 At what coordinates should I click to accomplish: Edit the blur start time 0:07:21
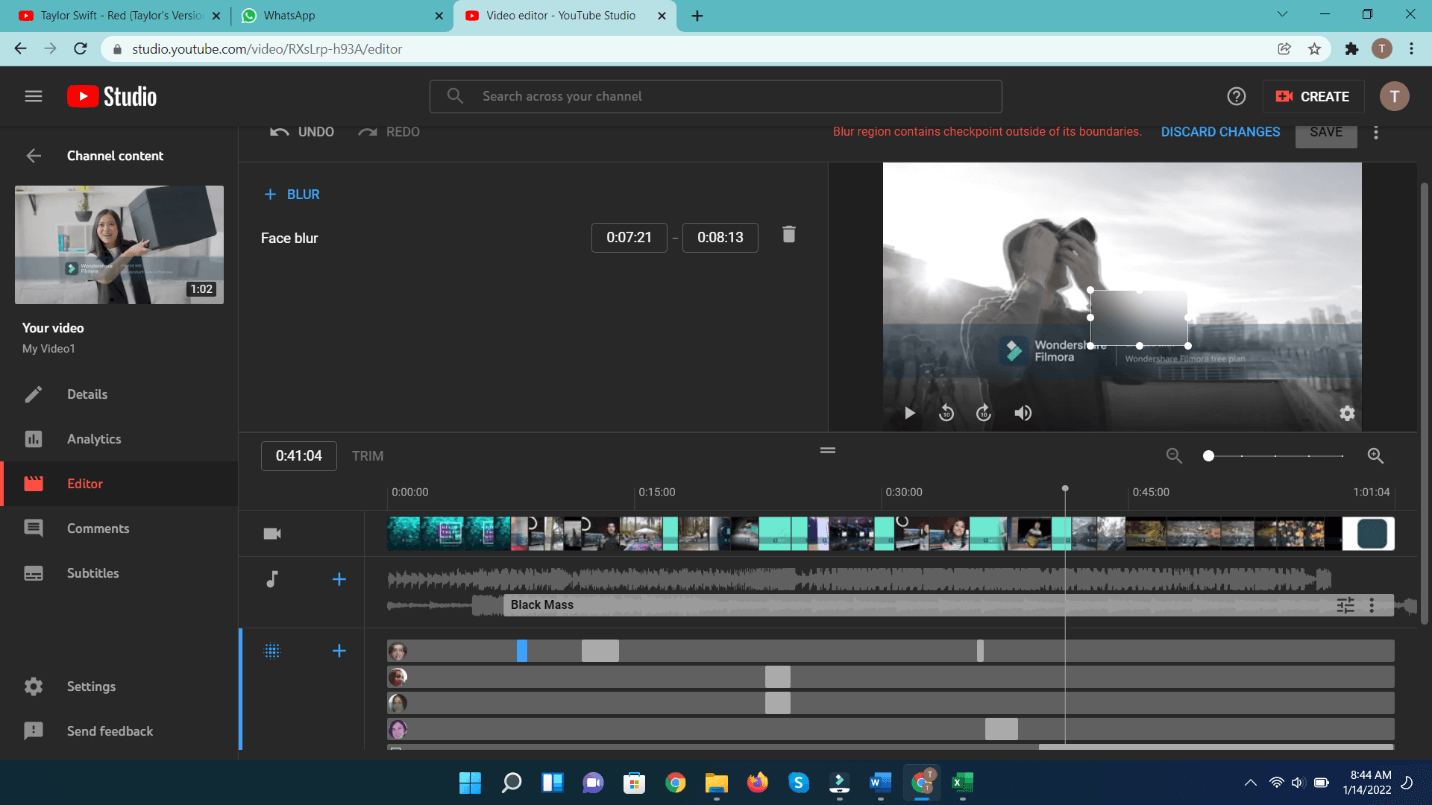tap(629, 238)
